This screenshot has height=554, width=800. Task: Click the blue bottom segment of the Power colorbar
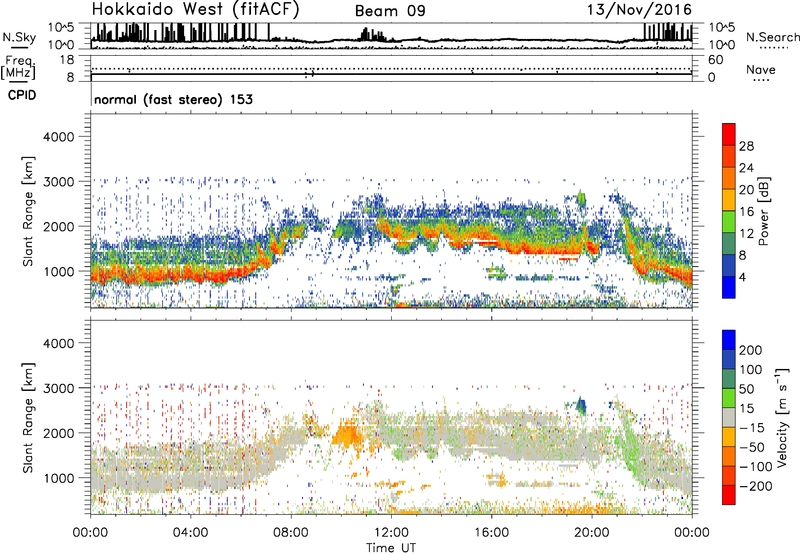[x=729, y=287]
